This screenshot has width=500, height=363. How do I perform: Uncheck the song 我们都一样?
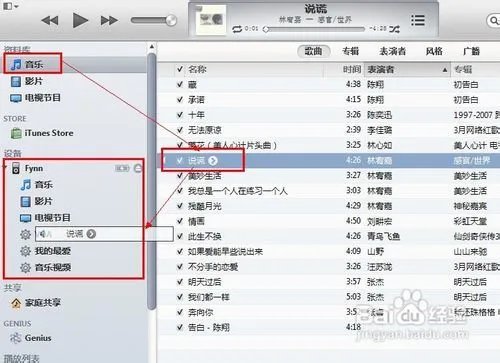click(180, 297)
